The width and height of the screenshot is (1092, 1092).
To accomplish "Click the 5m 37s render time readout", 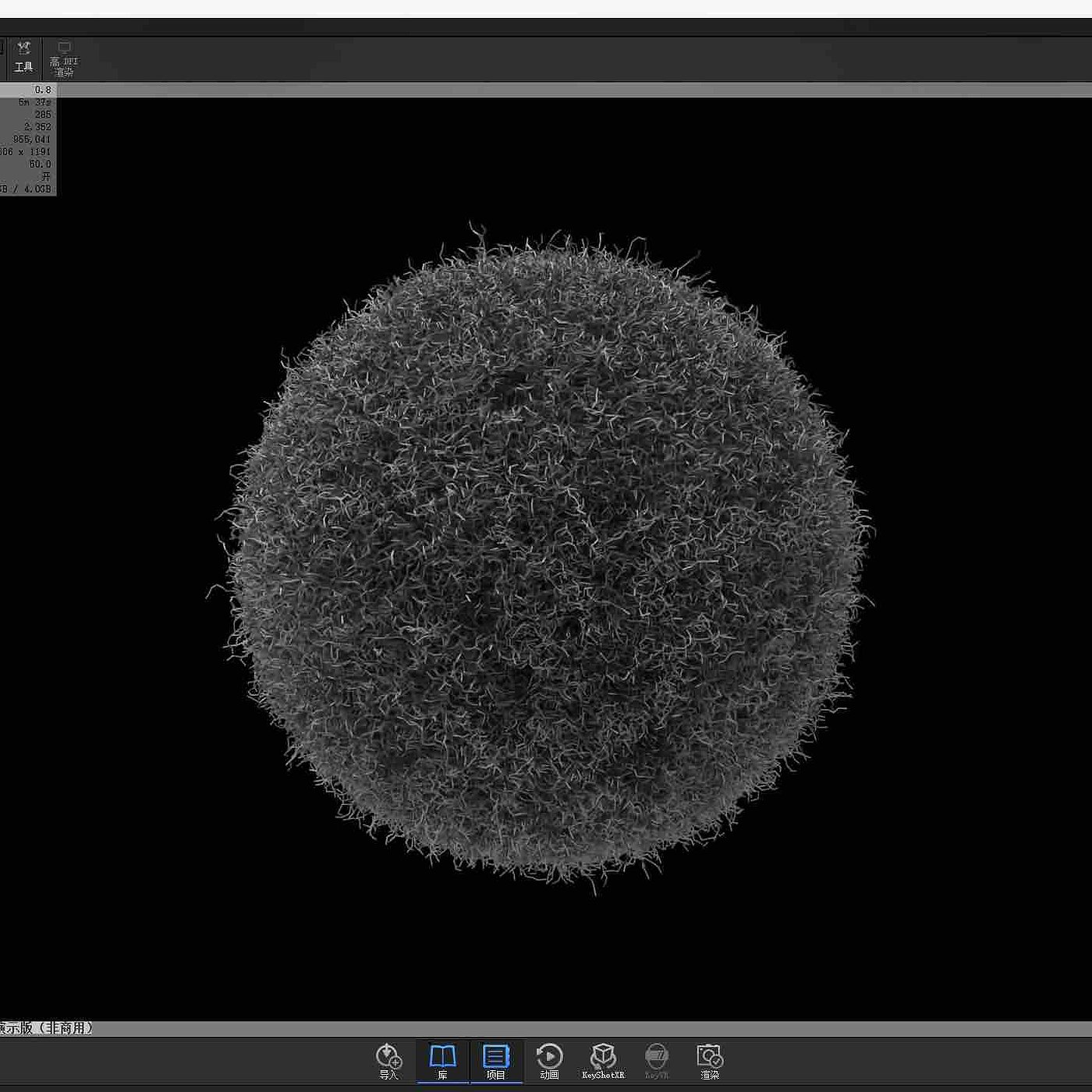I will pos(35,102).
